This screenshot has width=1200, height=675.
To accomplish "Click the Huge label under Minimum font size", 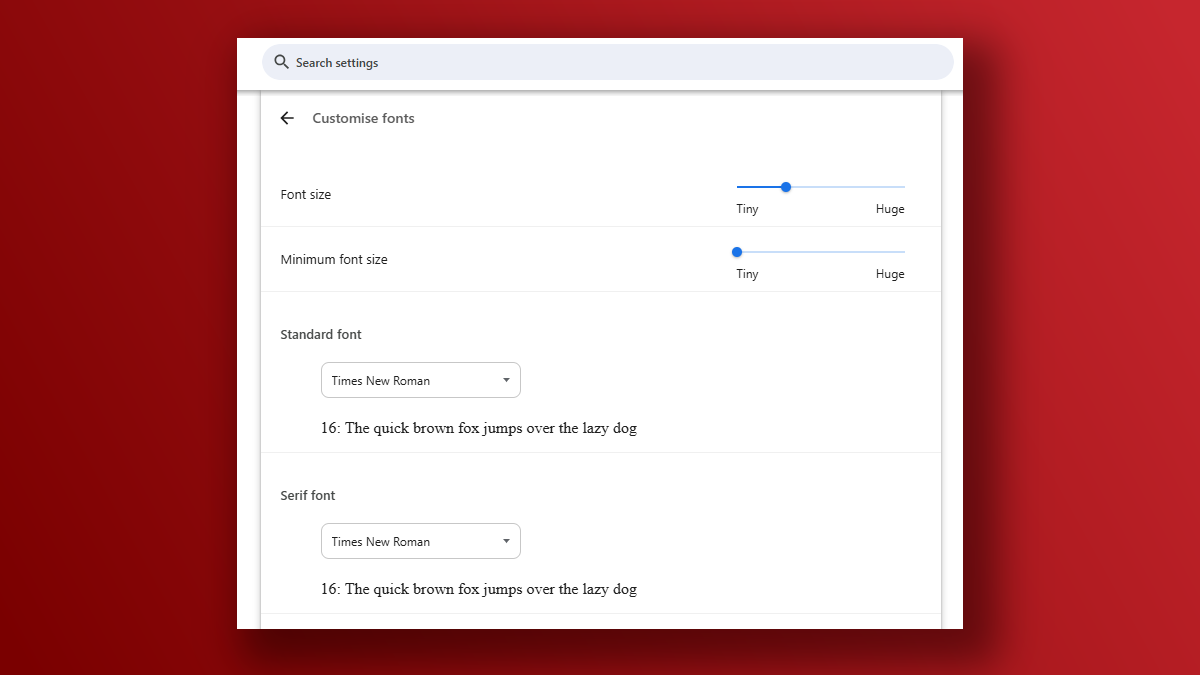I will coord(889,273).
